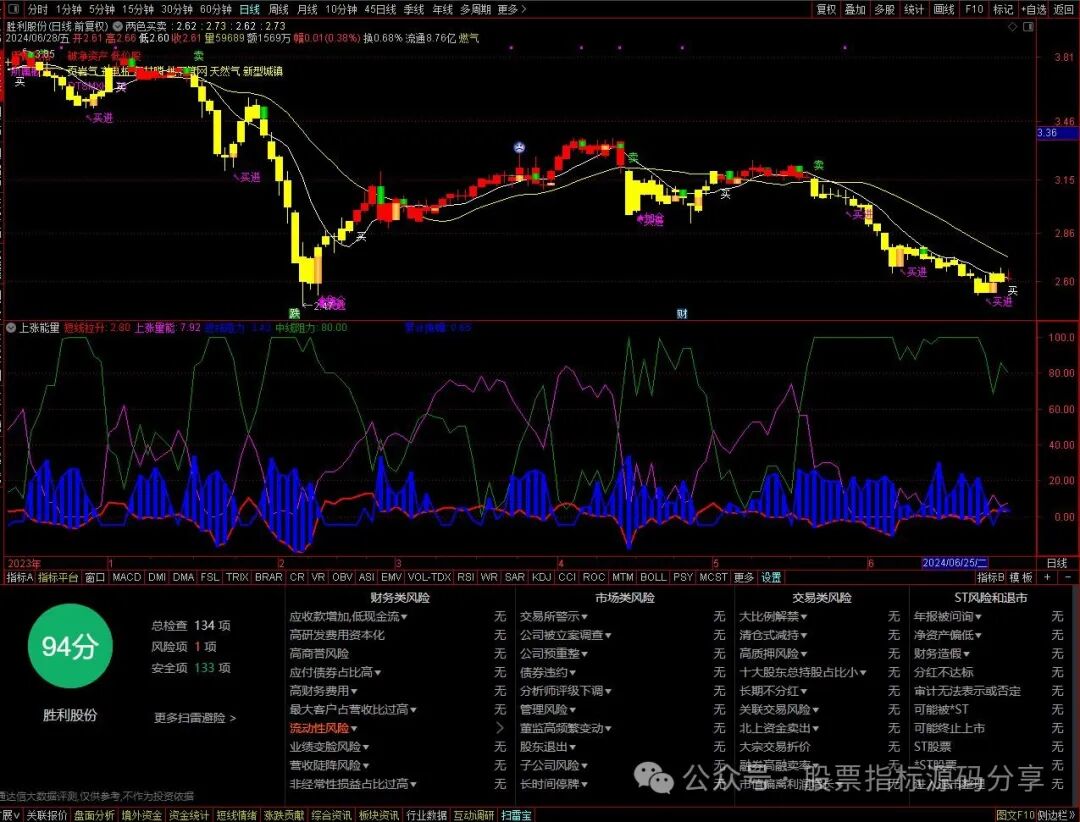Open 更多 indicators in indicator bar
This screenshot has height=822, width=1080.
click(743, 577)
